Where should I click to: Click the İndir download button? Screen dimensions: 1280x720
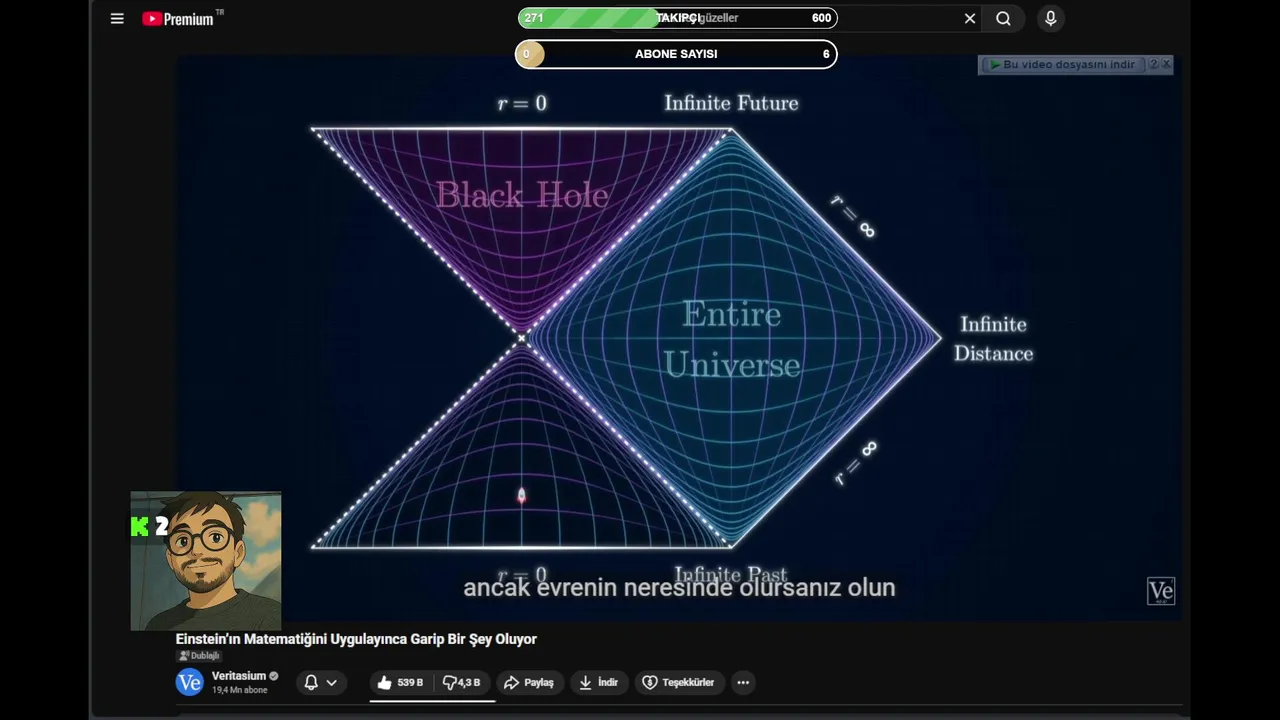pos(598,682)
